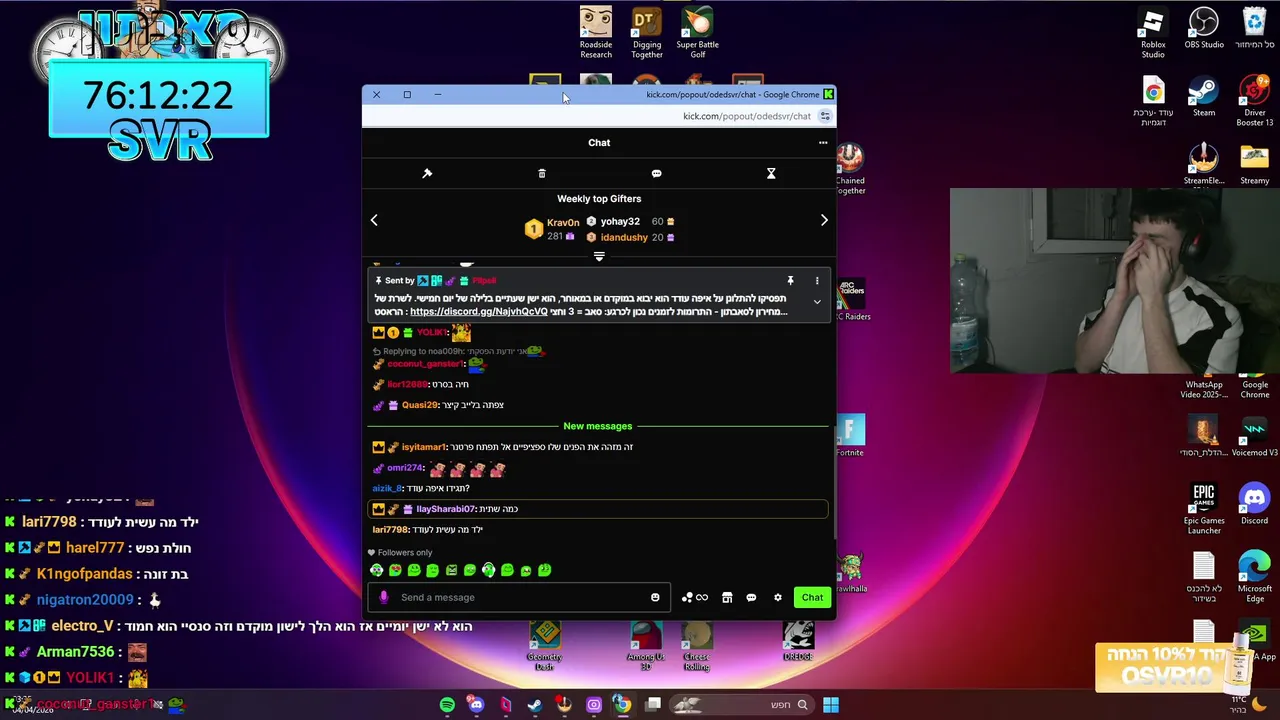Viewport: 1280px width, 720px height.
Task: Open Roblox Studio desktop shortcut
Action: (x=1153, y=33)
